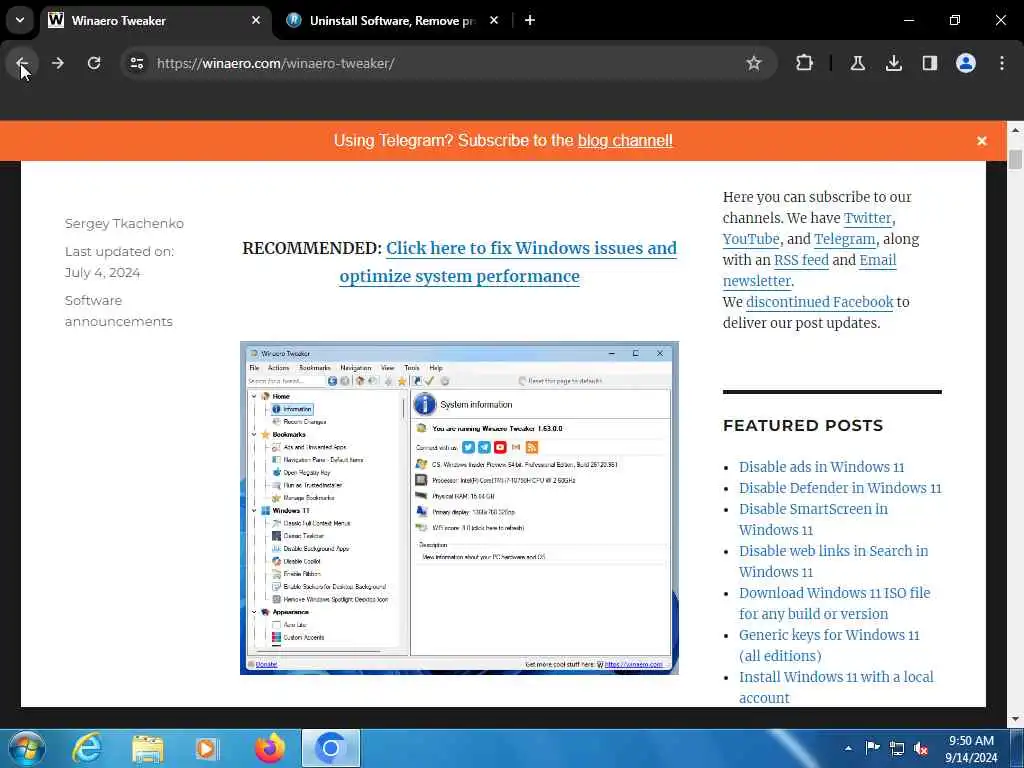This screenshot has width=1024, height=768.
Task: Click the active browser taskbar button
Action: tap(330, 748)
